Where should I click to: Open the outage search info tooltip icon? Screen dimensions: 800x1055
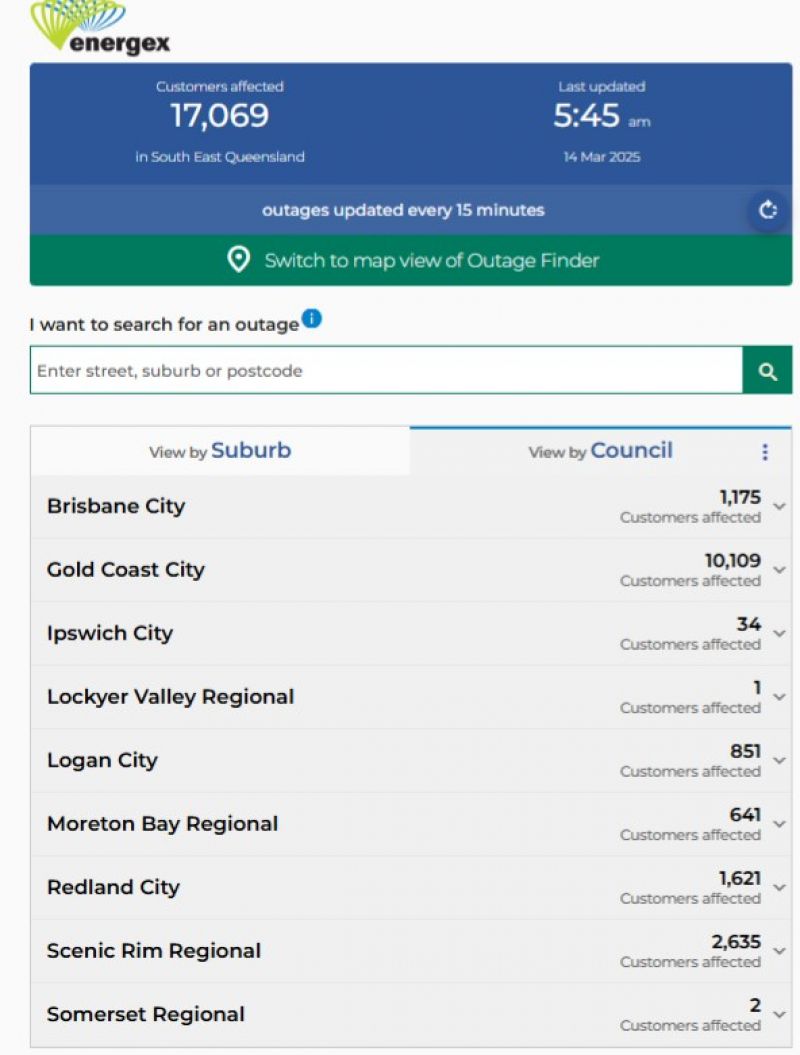tap(311, 317)
